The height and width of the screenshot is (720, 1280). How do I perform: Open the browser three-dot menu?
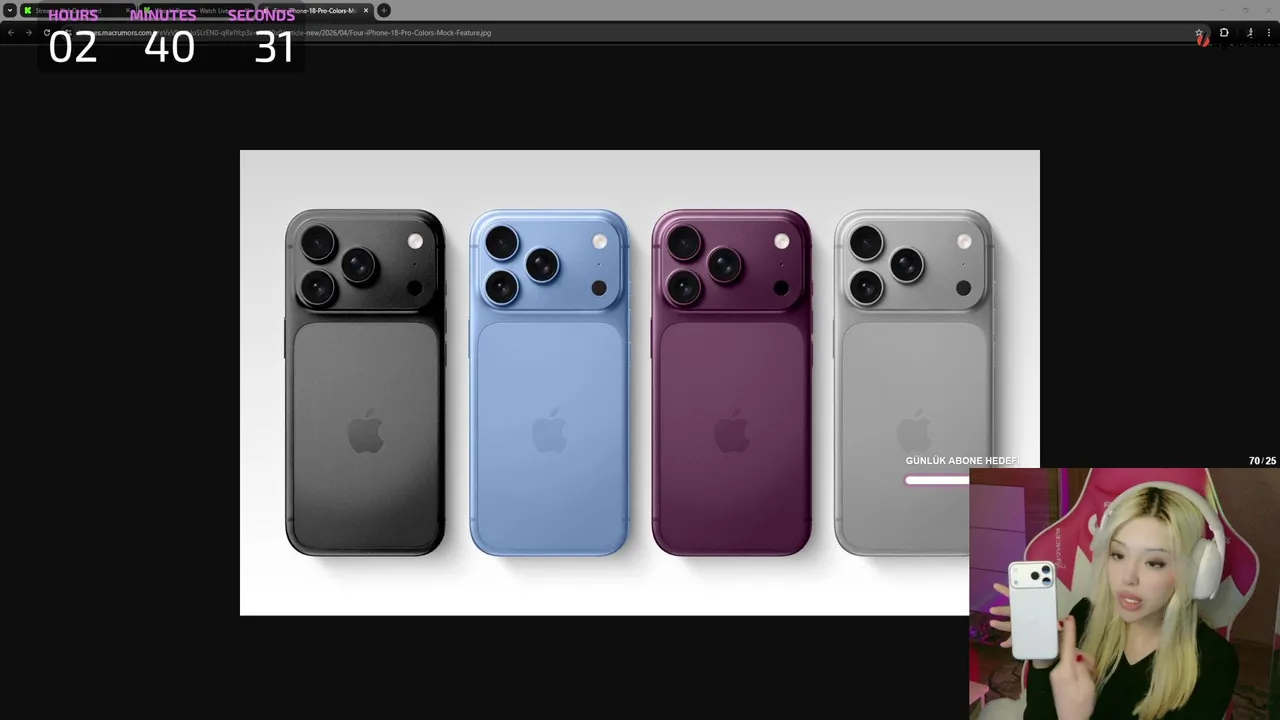tap(1269, 33)
